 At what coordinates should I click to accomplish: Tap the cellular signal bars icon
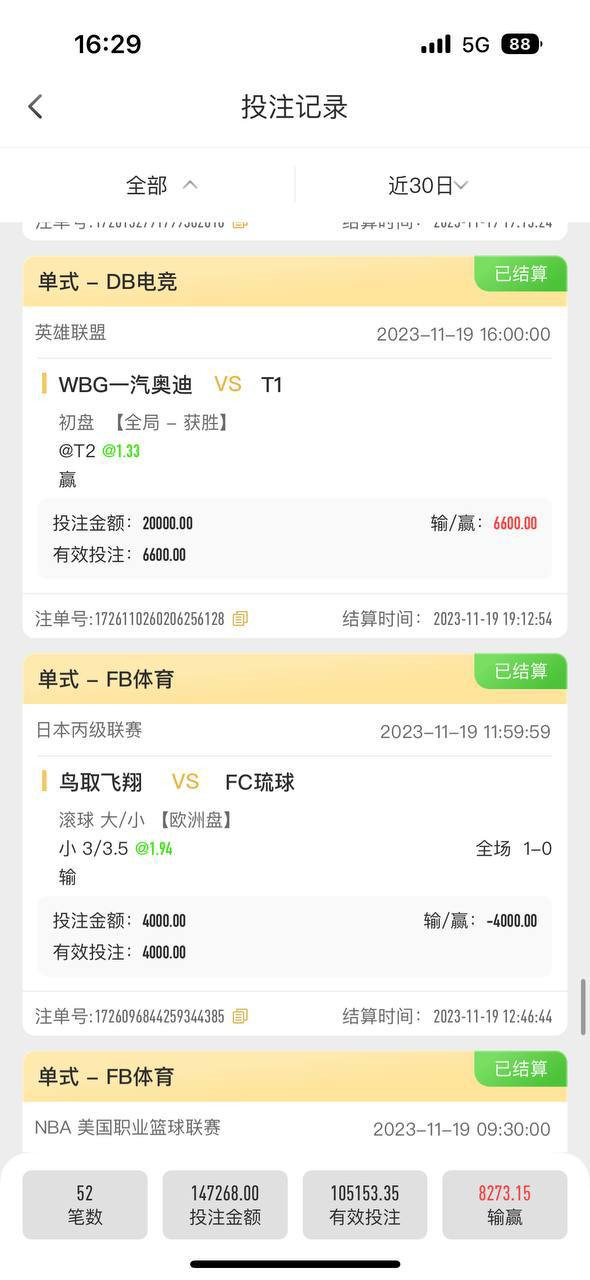(435, 44)
